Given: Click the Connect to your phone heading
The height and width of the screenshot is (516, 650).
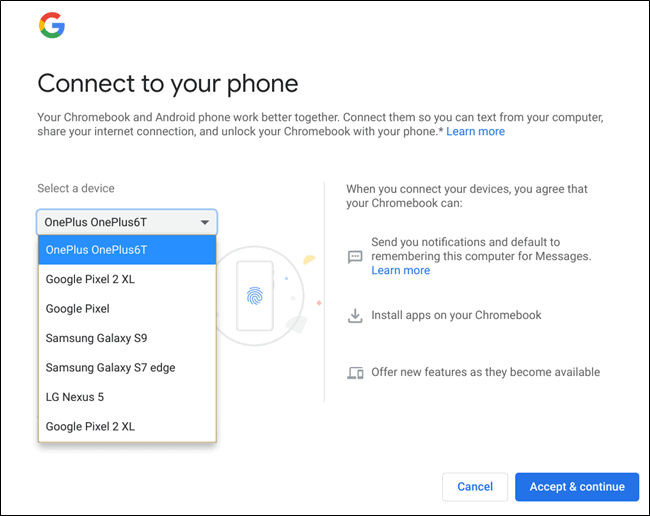Looking at the screenshot, I should point(168,83).
